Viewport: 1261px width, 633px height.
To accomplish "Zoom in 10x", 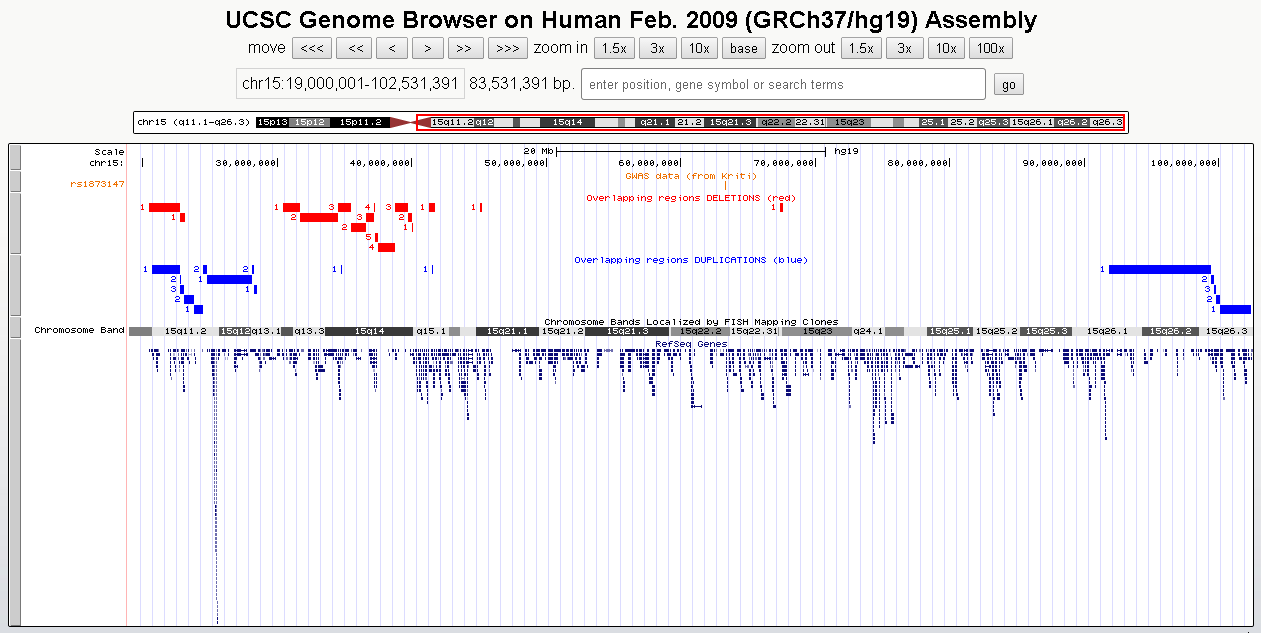I will (699, 48).
